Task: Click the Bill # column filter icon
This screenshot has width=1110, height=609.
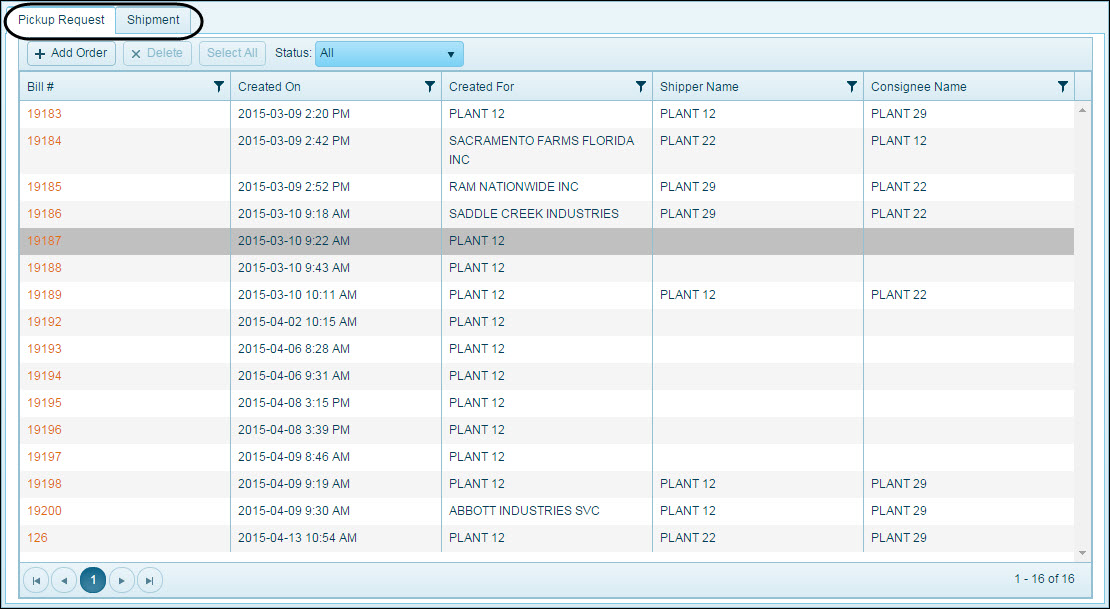Action: point(219,87)
